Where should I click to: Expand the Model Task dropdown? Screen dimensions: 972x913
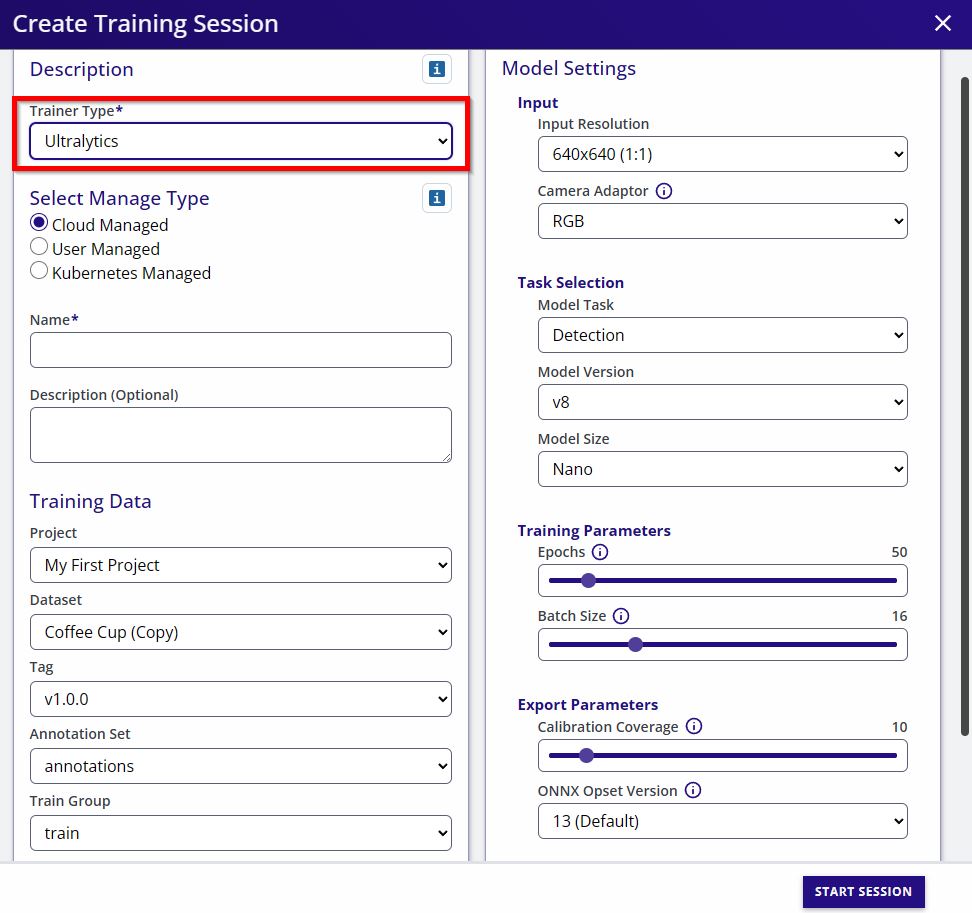[x=722, y=335]
